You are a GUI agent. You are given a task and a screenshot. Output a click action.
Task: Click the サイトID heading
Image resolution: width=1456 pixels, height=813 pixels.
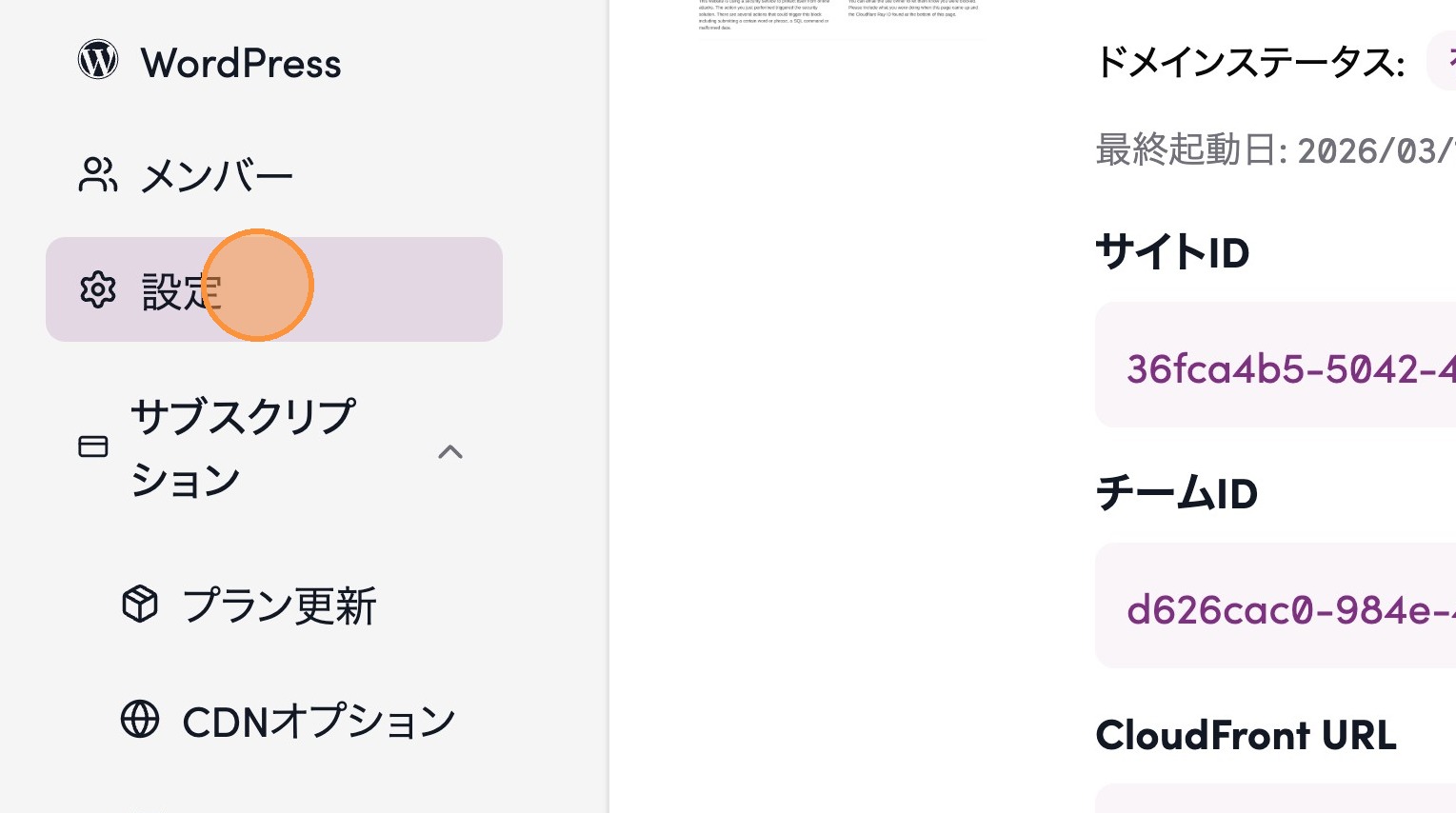coord(1172,253)
